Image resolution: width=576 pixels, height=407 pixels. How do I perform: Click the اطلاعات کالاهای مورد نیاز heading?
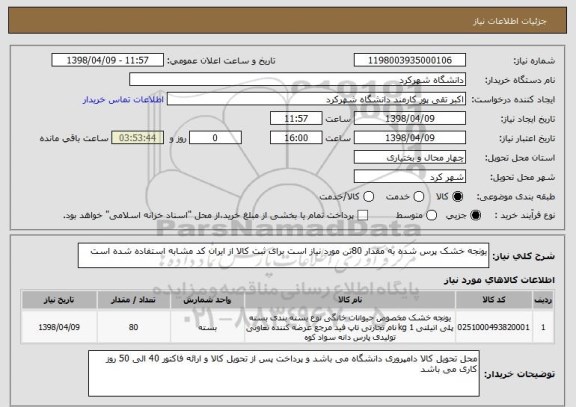[500, 280]
